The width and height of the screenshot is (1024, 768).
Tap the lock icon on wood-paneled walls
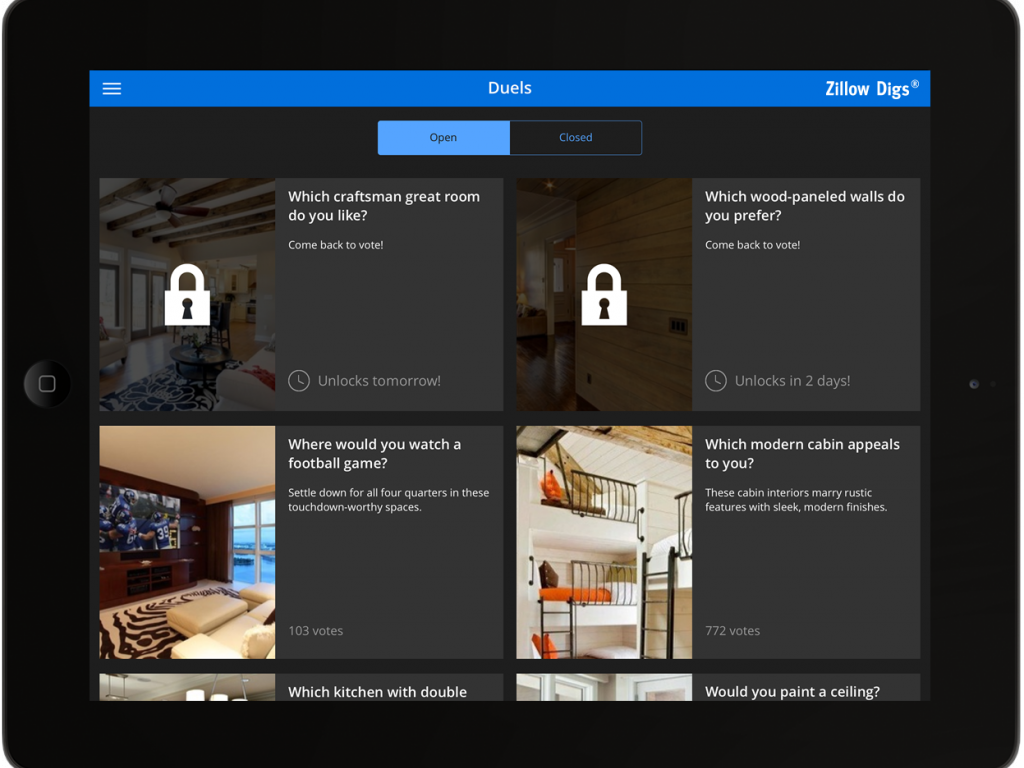click(x=604, y=295)
